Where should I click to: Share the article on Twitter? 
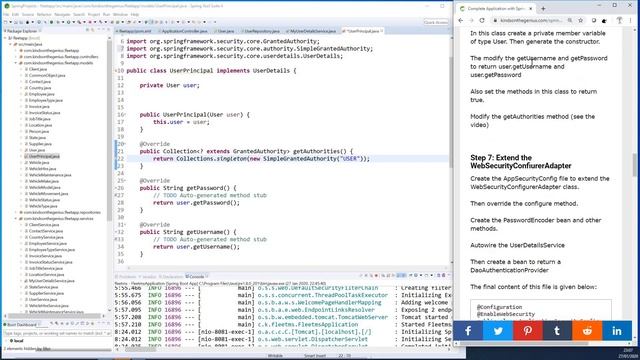[x=498, y=331]
